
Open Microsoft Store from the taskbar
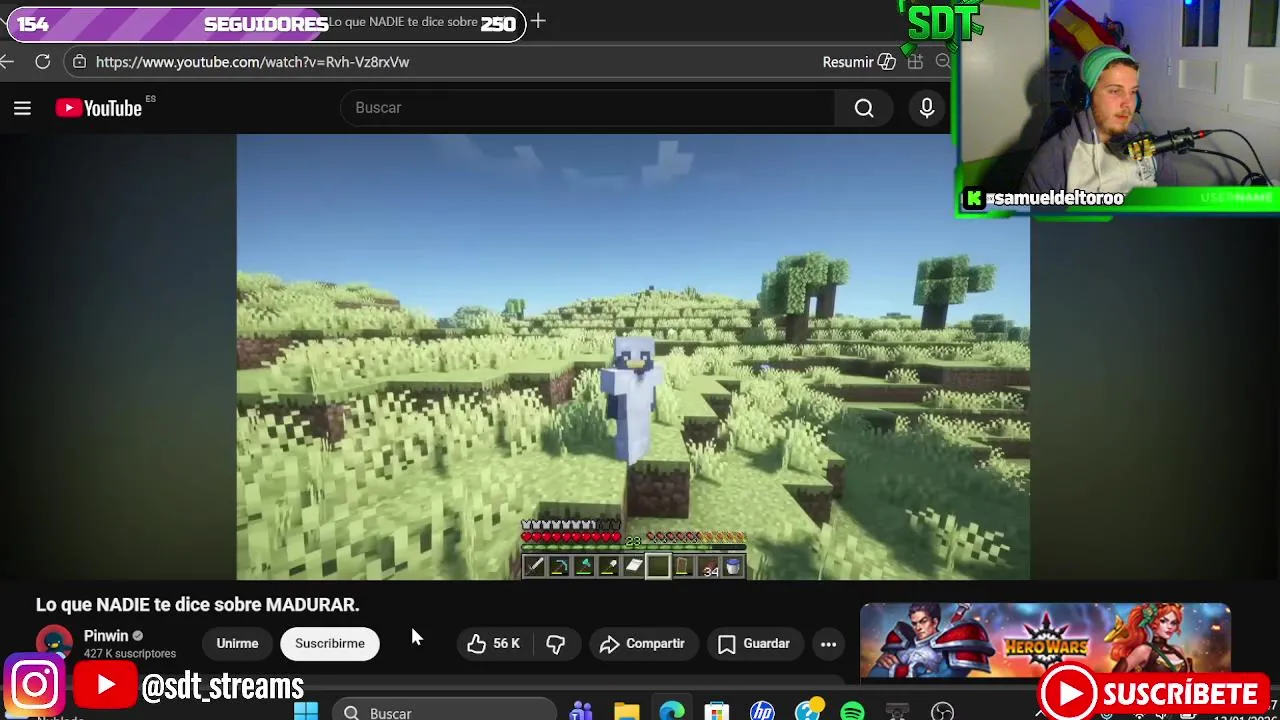(717, 711)
